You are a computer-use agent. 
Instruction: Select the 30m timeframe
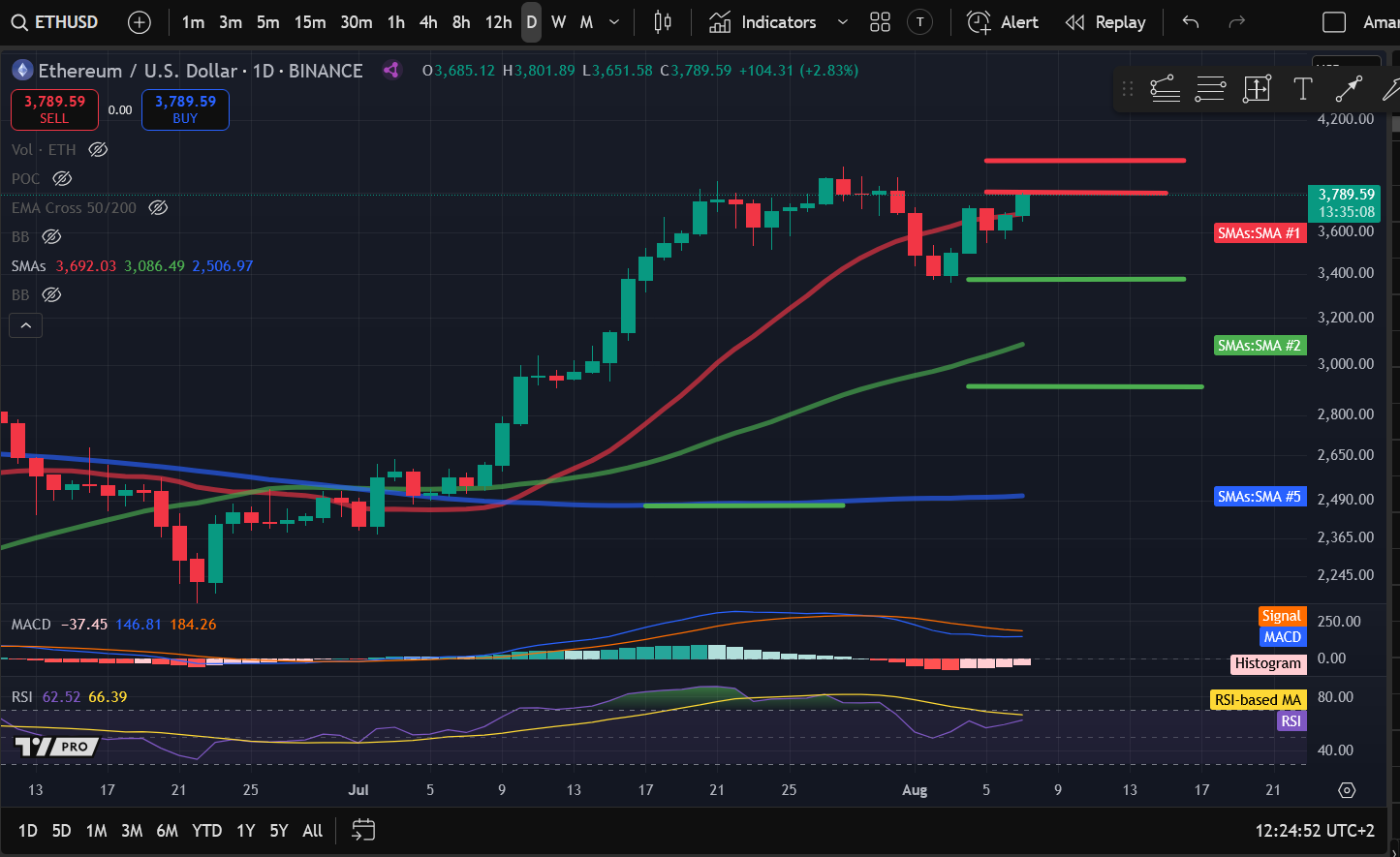(357, 22)
